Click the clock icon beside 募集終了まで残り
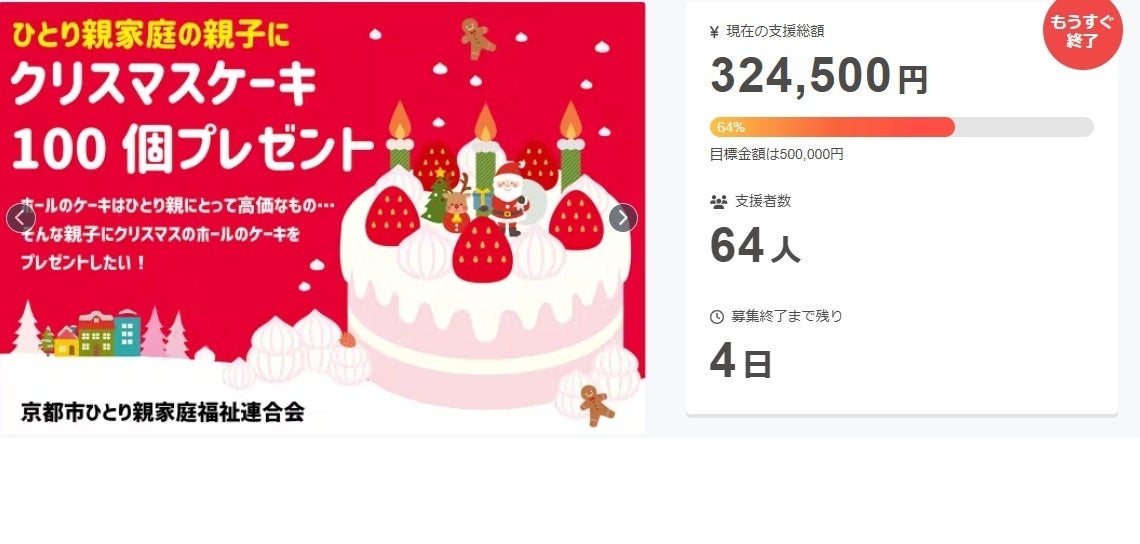1140x544 pixels. 717,316
